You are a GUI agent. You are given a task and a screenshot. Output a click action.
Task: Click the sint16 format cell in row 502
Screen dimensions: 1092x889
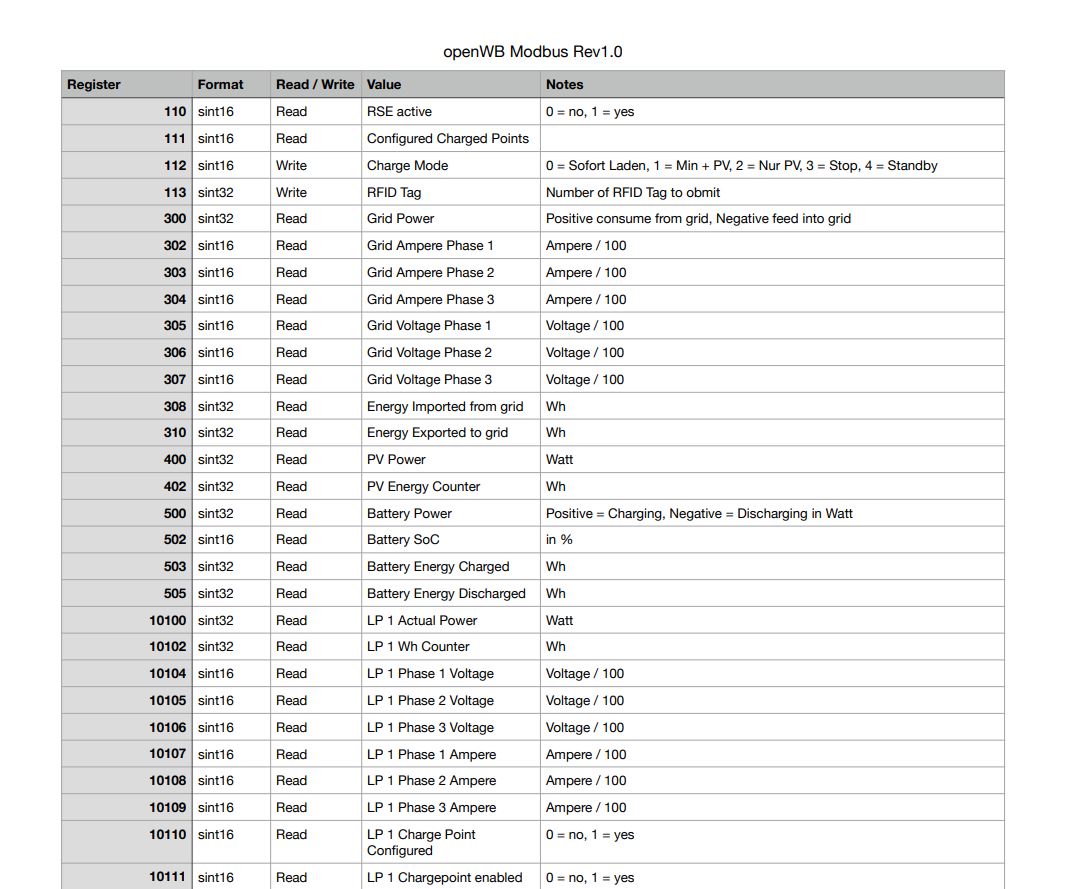coord(231,540)
